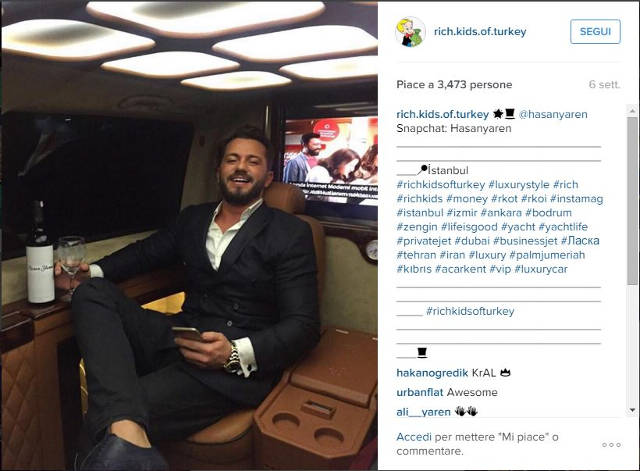Open the rich.kids.of.turkey profile avatar
This screenshot has width=640, height=471.
(410, 31)
